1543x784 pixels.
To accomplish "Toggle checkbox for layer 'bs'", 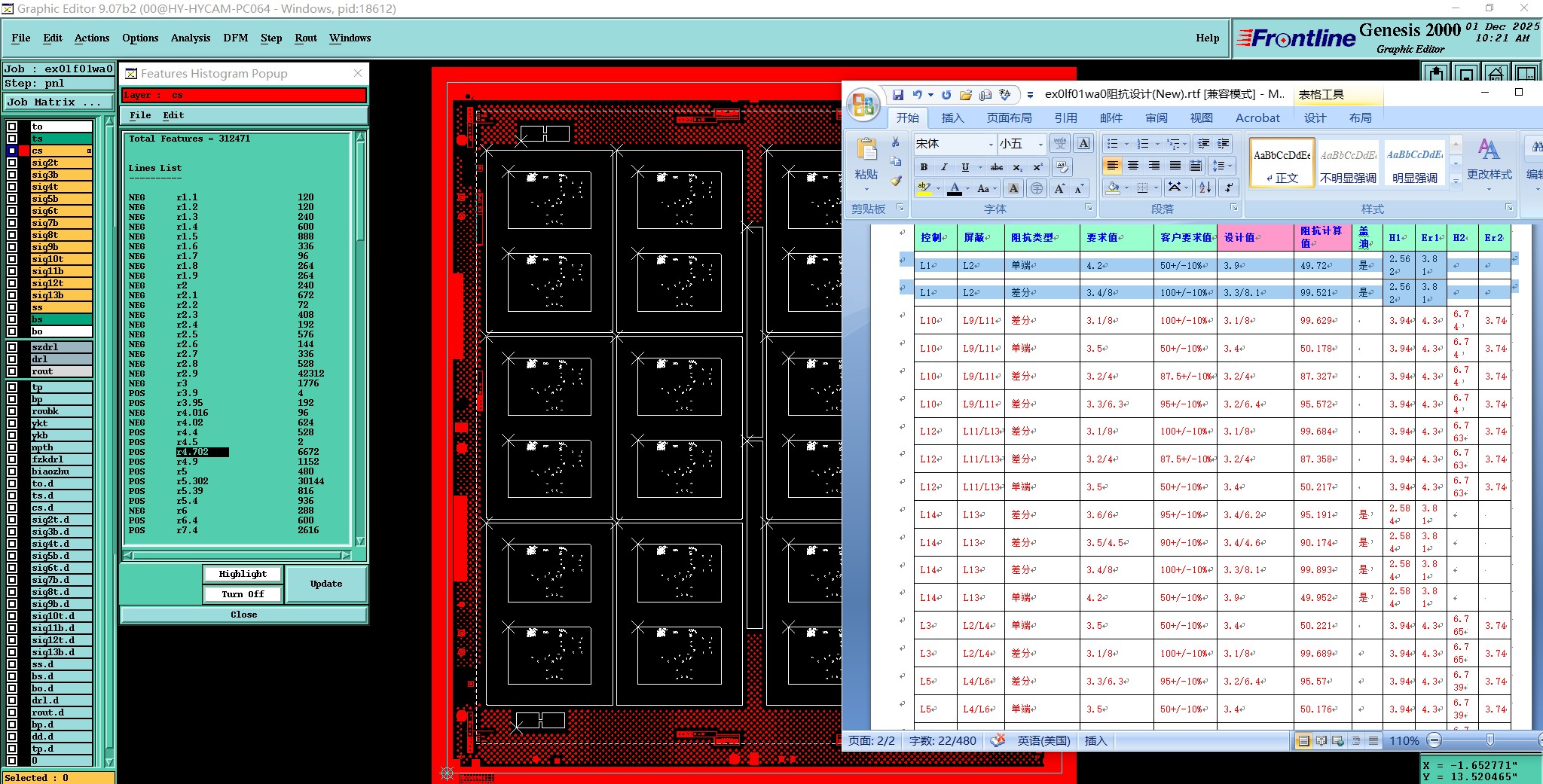I will [x=12, y=319].
